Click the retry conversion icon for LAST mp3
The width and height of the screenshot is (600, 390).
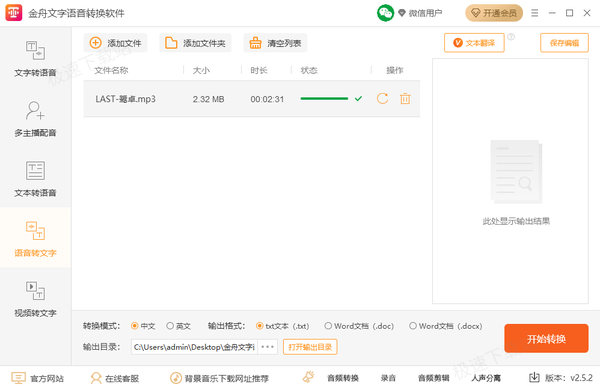[x=382, y=99]
